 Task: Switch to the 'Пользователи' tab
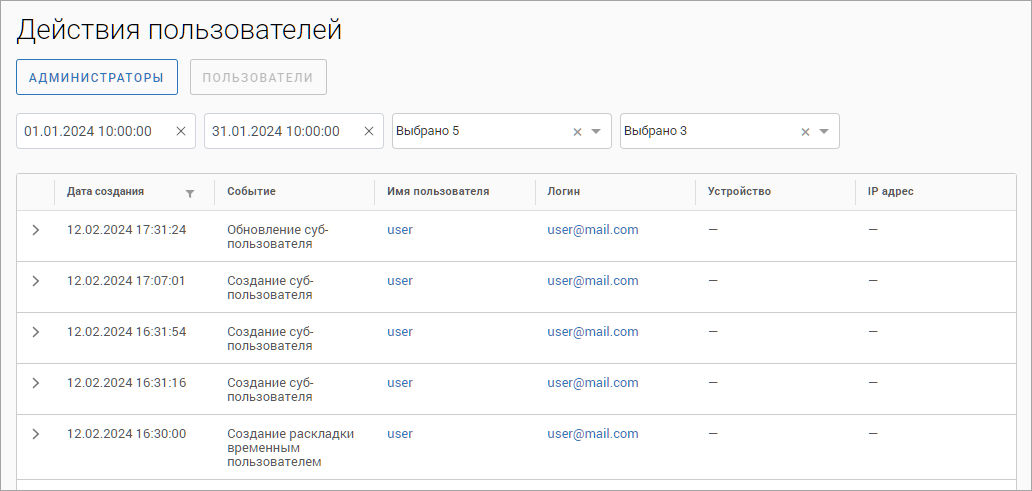tap(258, 77)
